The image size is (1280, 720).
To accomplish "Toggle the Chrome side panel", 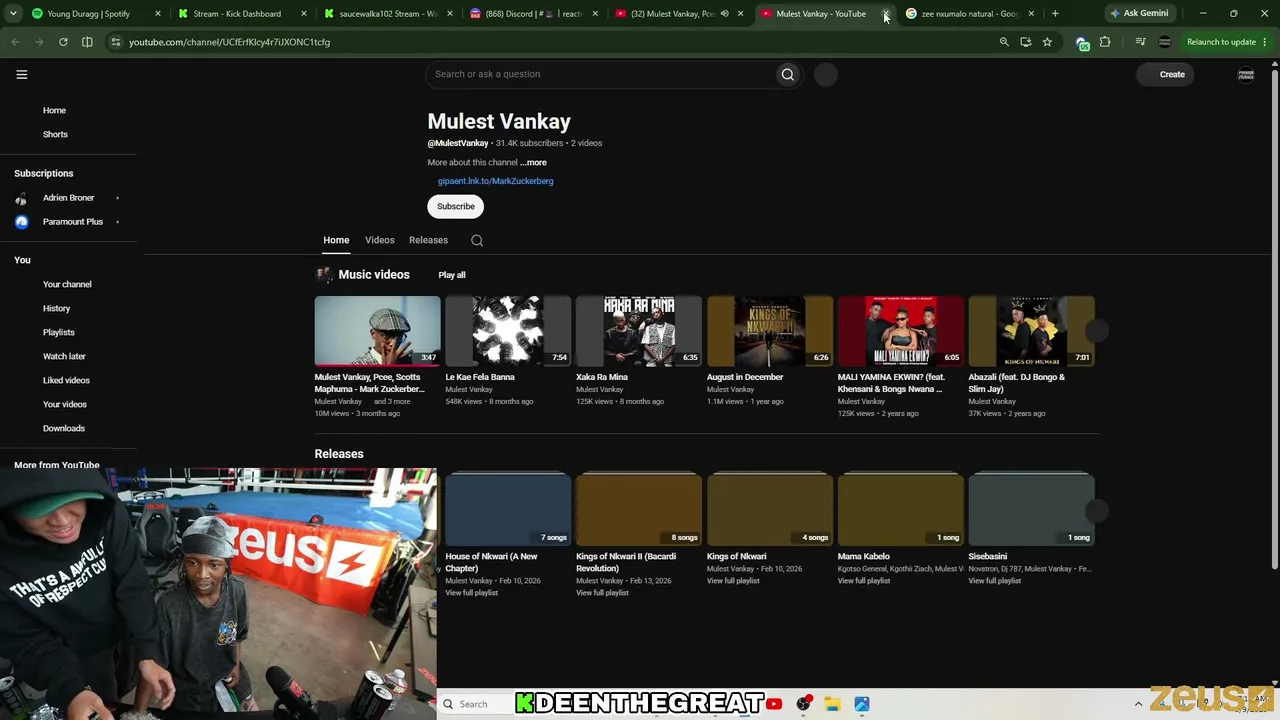I will [x=87, y=42].
